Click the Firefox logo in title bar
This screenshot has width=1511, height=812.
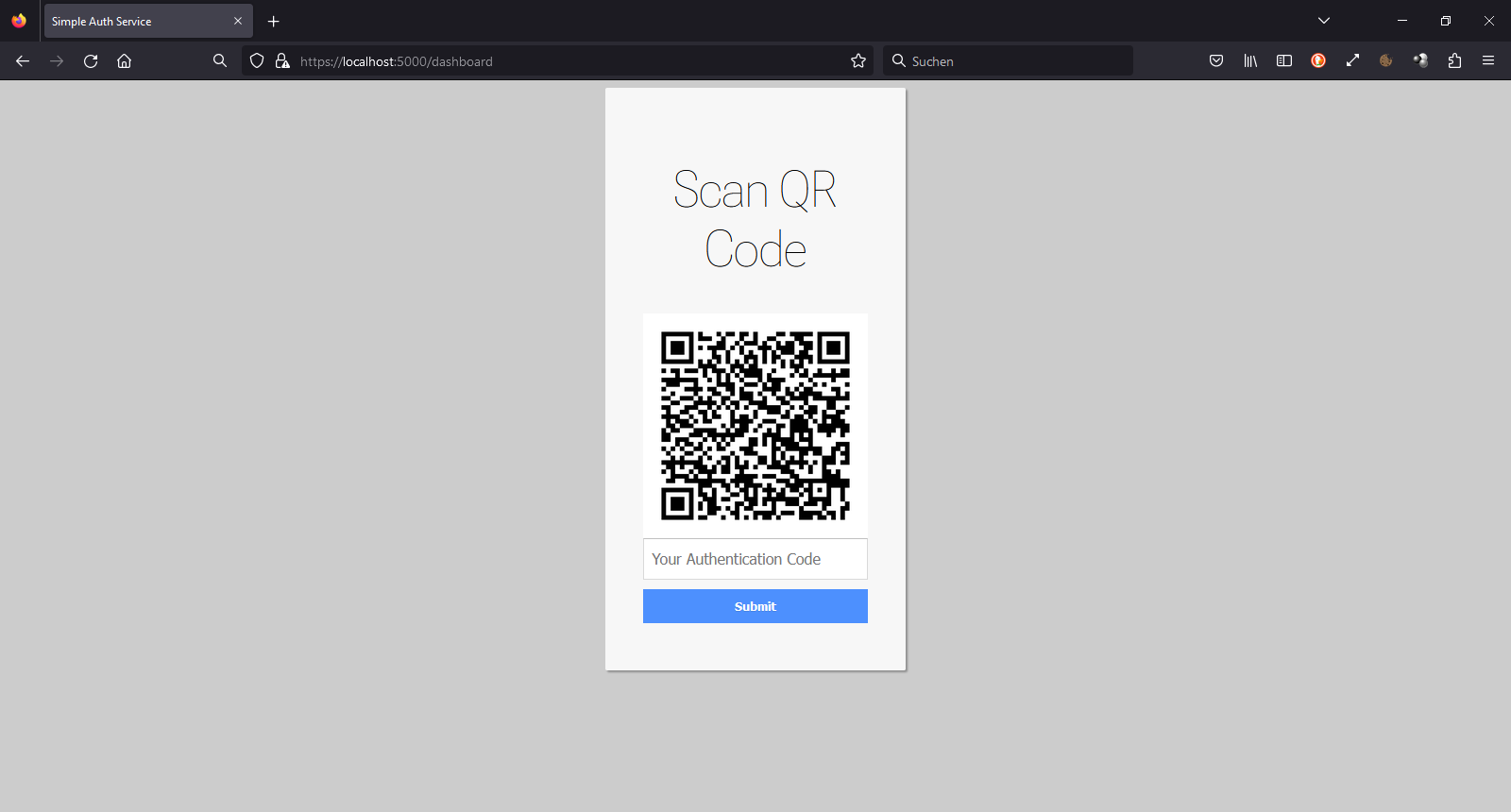click(x=19, y=21)
